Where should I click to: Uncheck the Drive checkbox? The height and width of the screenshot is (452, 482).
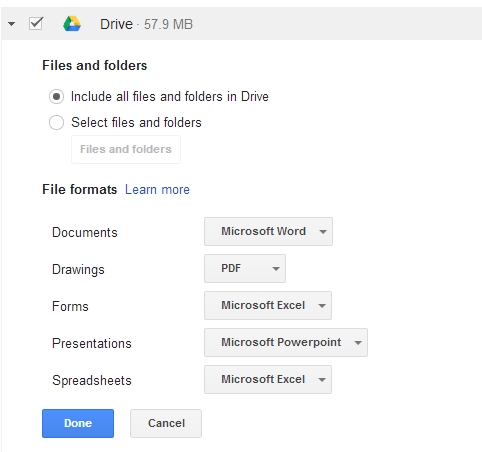(x=36, y=24)
